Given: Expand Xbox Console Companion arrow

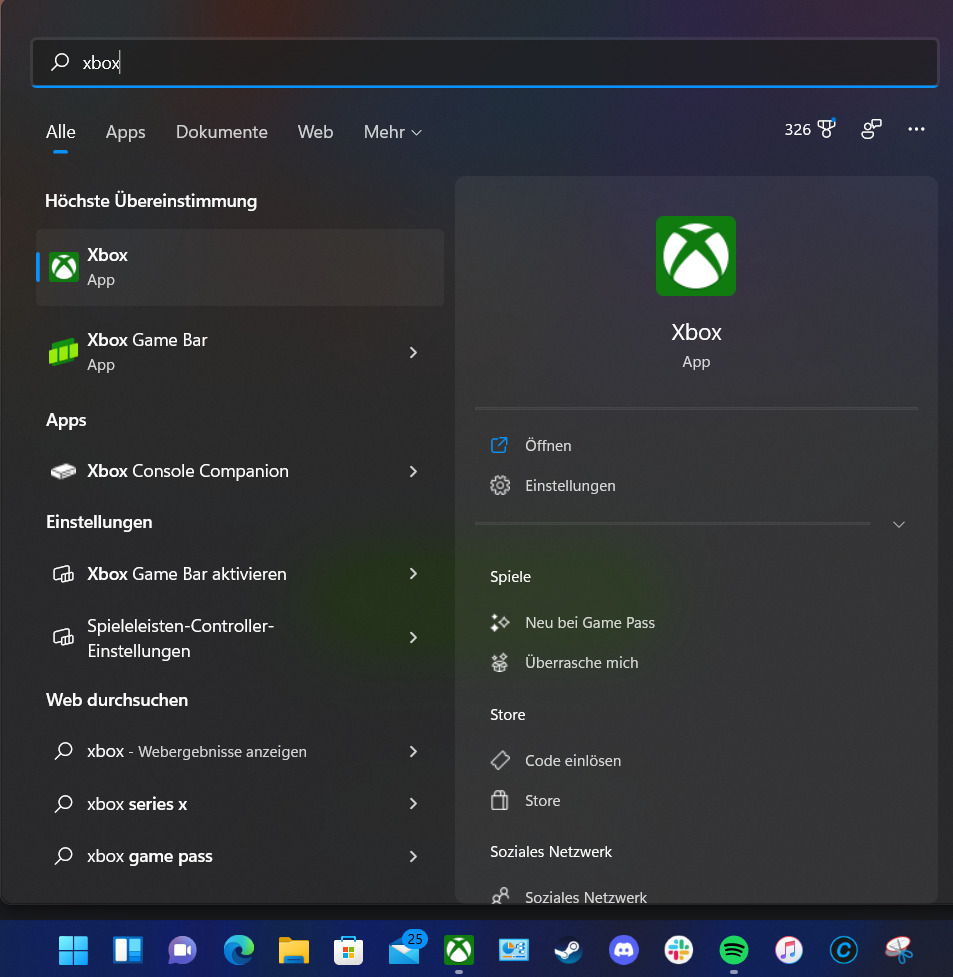Looking at the screenshot, I should (413, 472).
